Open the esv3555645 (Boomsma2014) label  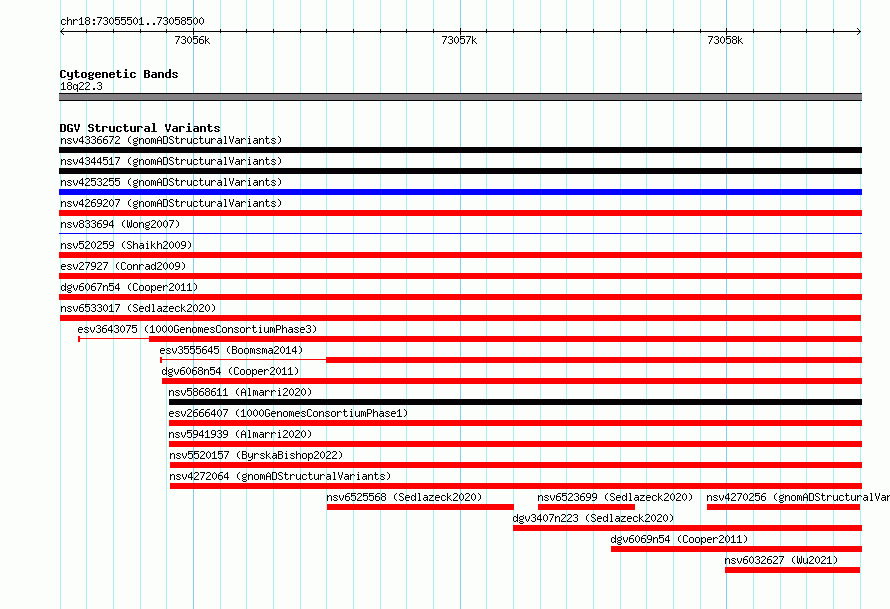click(231, 350)
